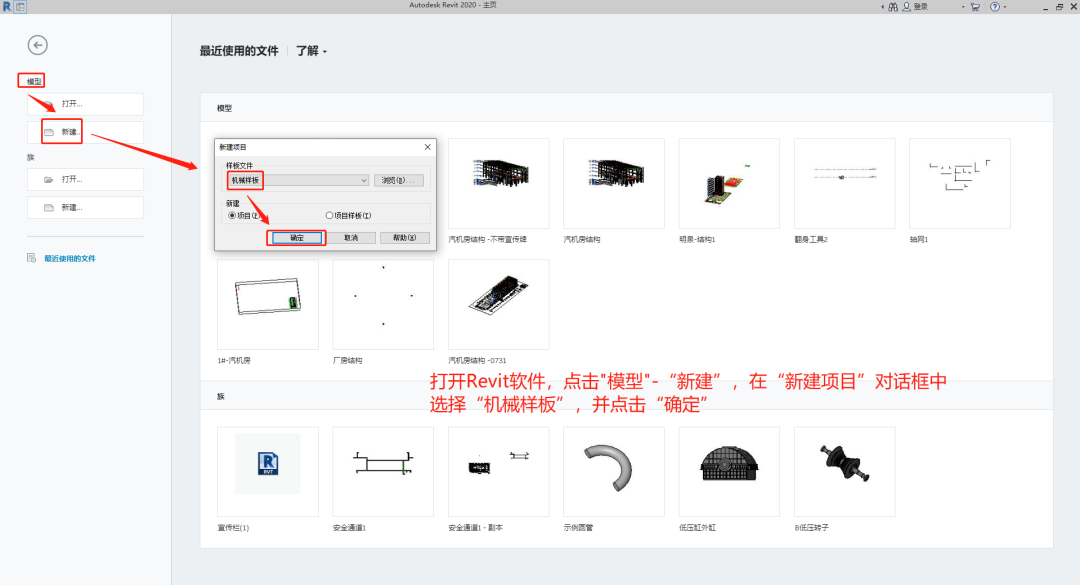The image size is (1080, 585).
Task: Click the 族 label in the left sidebar
Action: [x=30, y=157]
